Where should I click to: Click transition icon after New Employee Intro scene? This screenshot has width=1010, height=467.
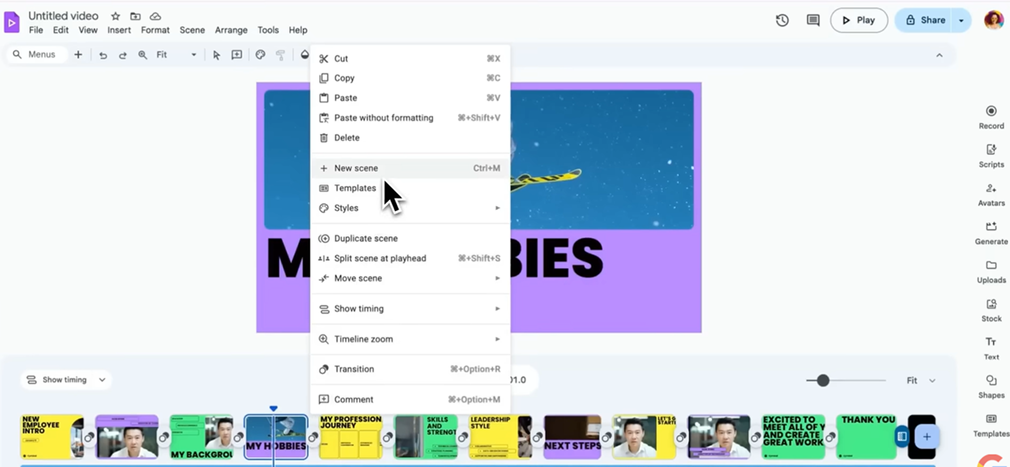[x=89, y=437]
